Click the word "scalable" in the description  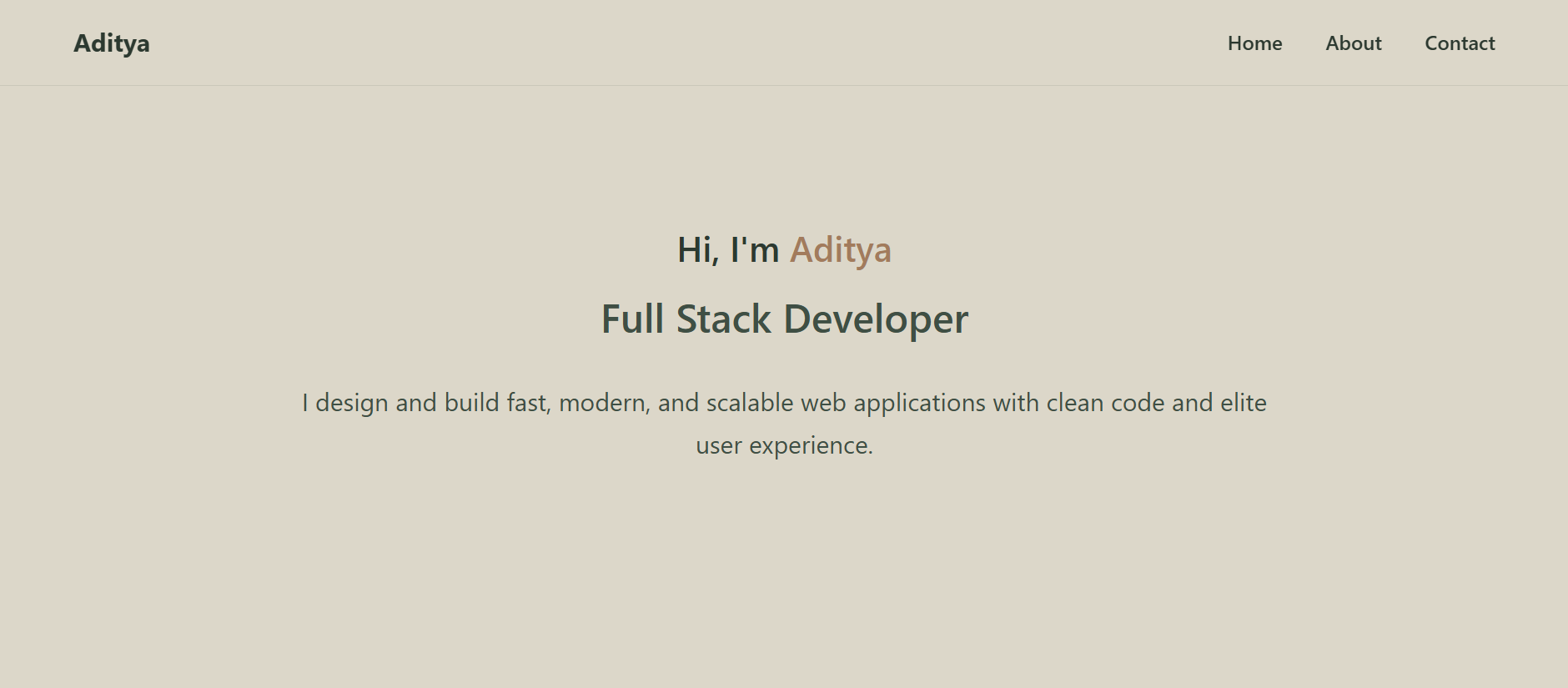[x=749, y=403]
